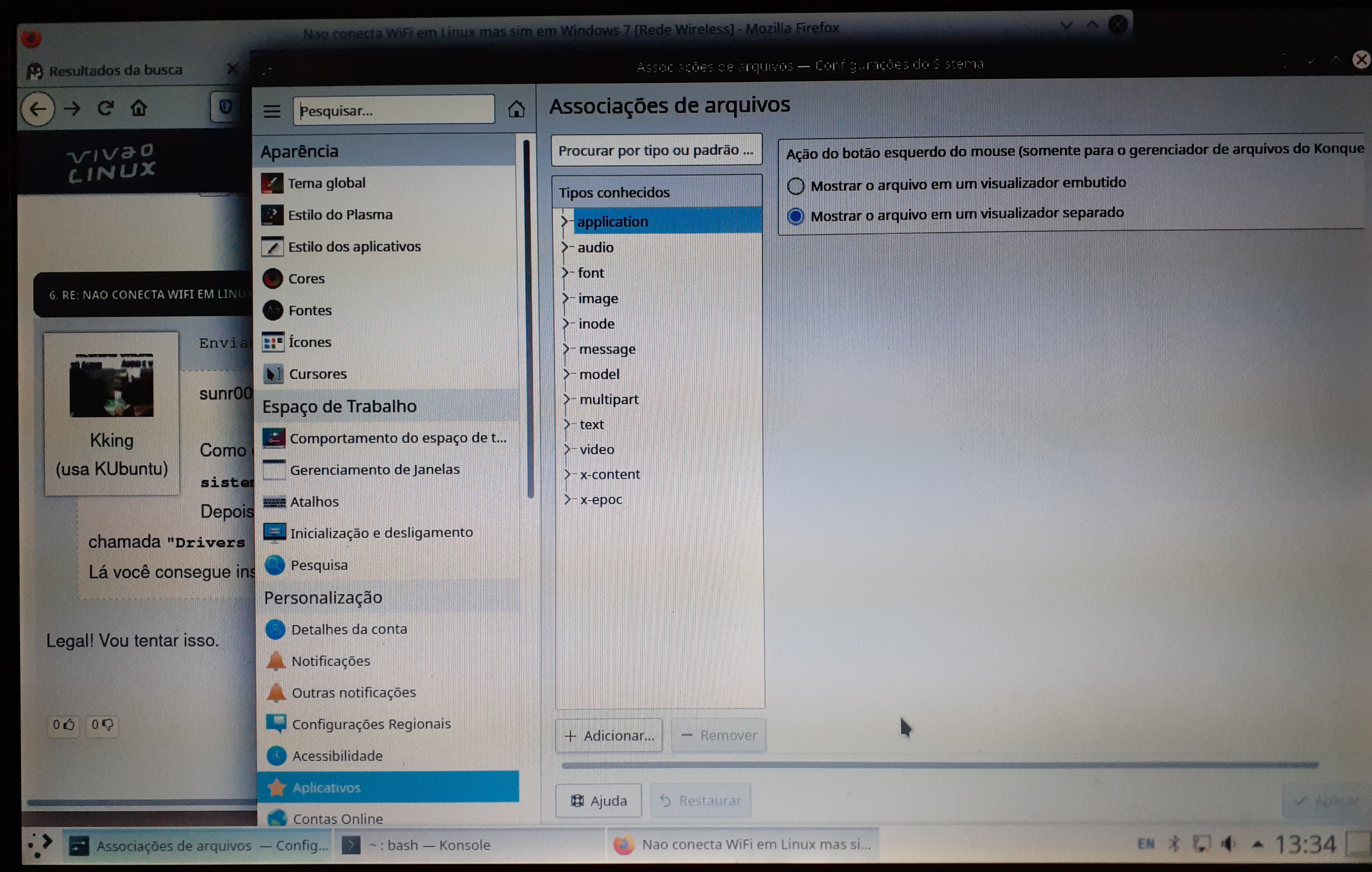Expand the inode type tree node
1372x872 pixels.
pos(566,323)
